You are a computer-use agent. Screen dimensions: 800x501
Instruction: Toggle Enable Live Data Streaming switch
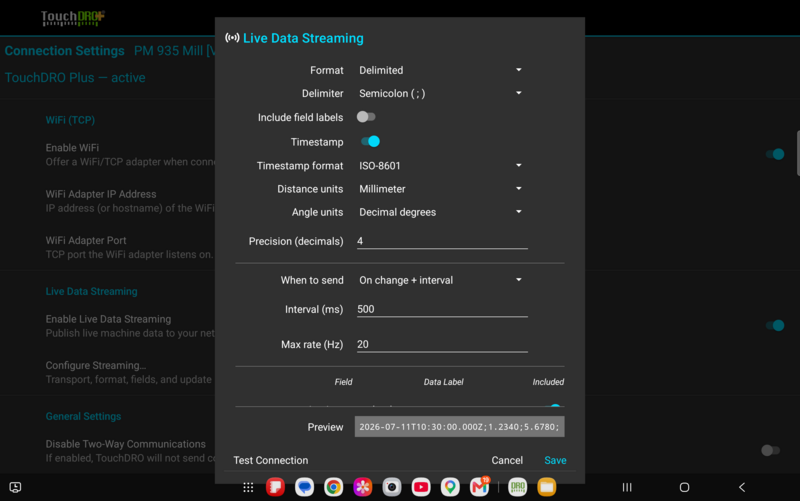tap(774, 325)
